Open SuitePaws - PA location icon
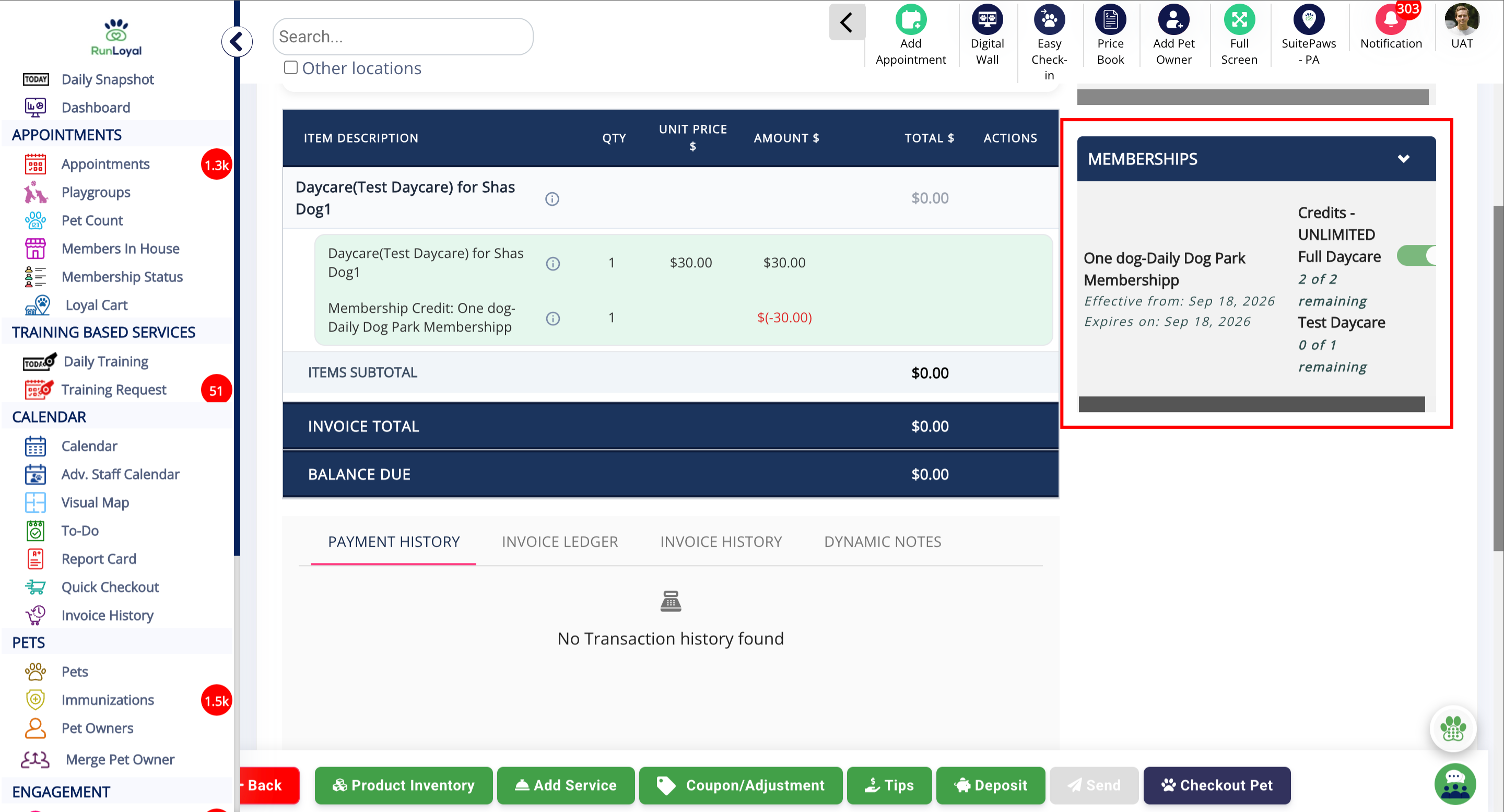1504x812 pixels. [x=1308, y=20]
